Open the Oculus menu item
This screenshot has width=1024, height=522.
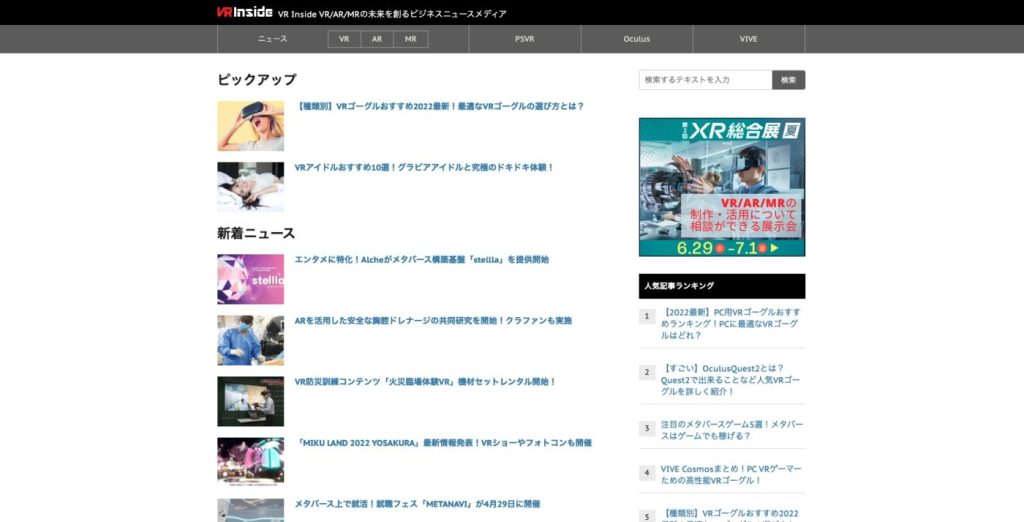coord(637,39)
